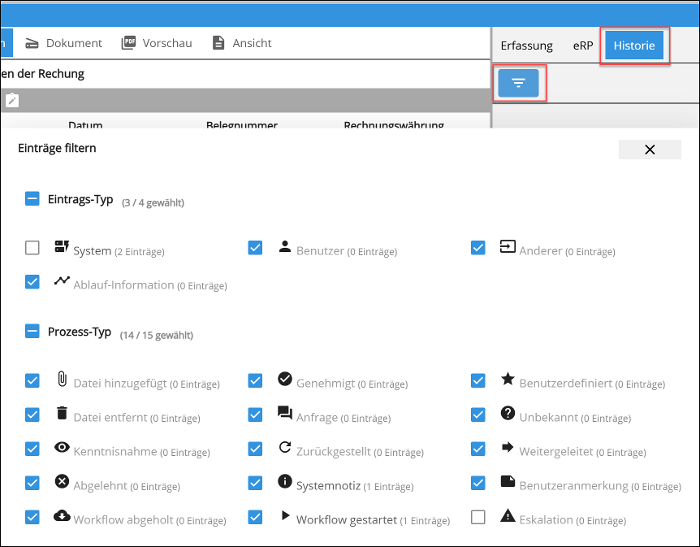Enable the Eskalation checkbox

478,517
